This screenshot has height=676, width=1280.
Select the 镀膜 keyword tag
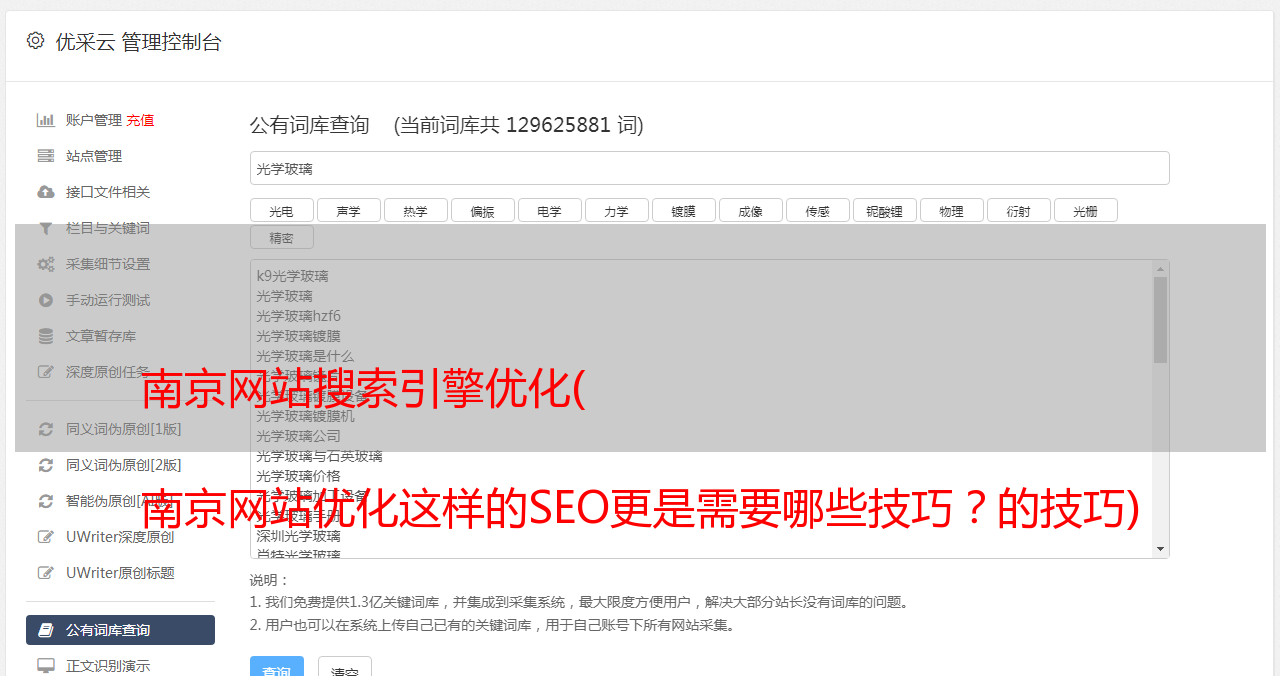click(x=684, y=210)
